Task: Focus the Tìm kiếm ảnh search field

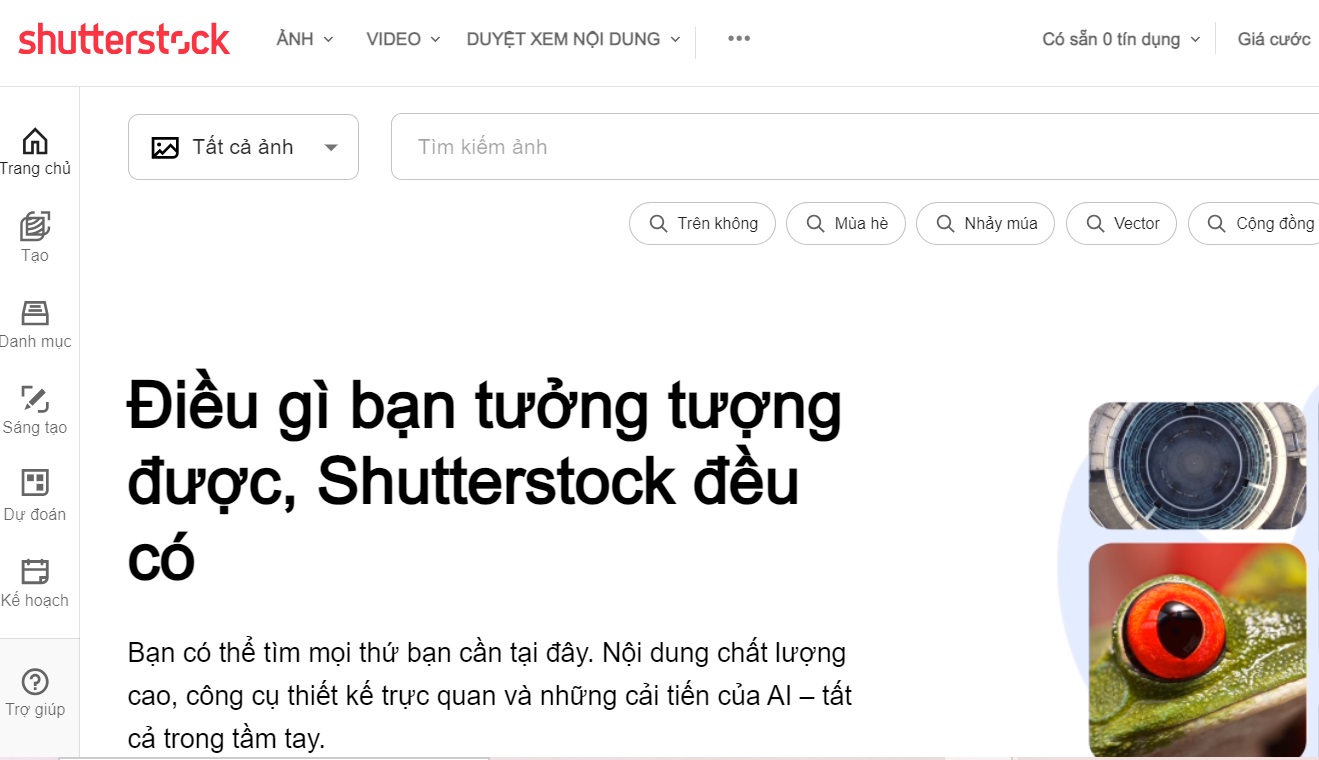Action: click(855, 147)
